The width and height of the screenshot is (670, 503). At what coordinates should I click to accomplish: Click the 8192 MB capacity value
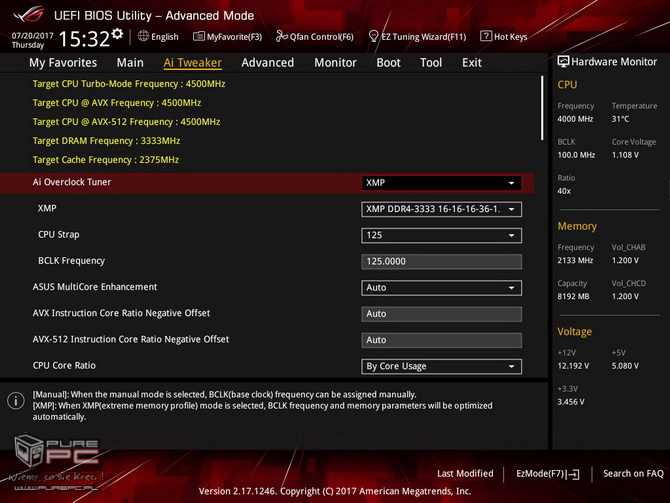point(573,296)
